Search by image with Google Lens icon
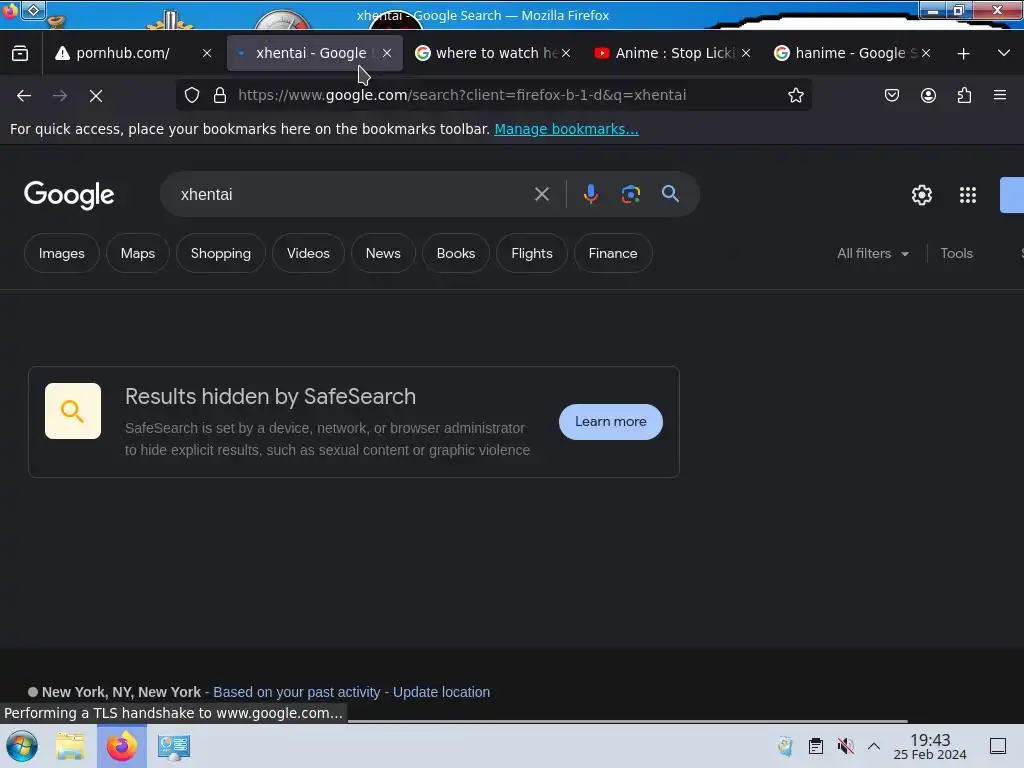The image size is (1024, 768). (630, 194)
